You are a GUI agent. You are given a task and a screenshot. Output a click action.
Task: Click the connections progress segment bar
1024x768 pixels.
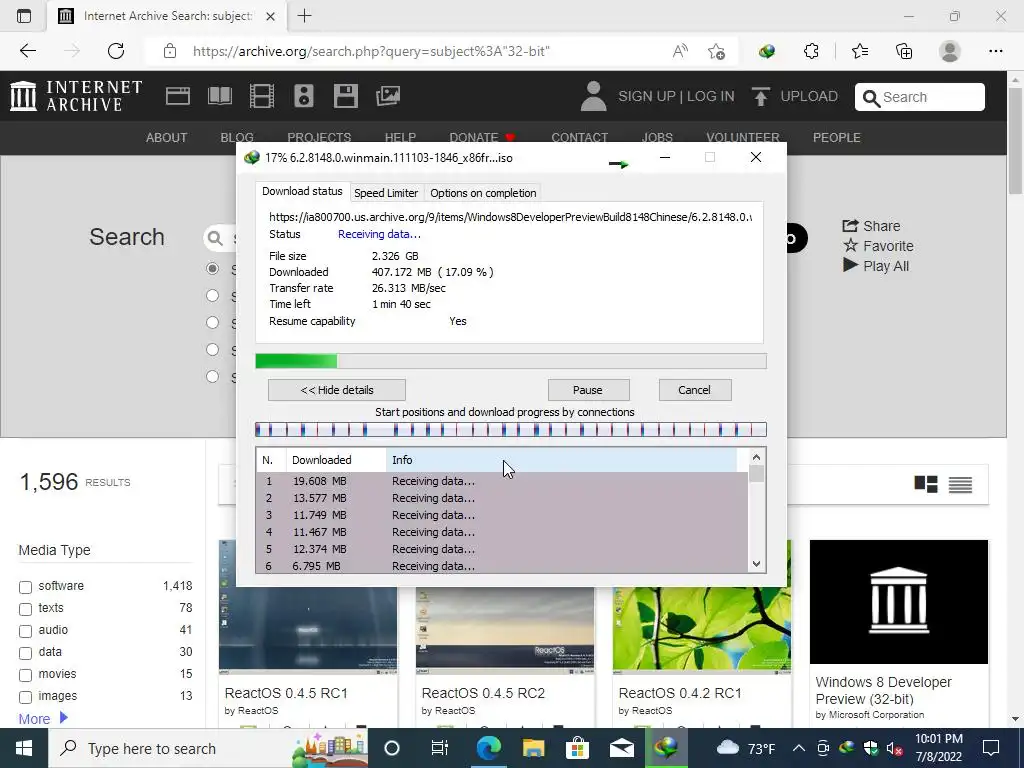511,429
